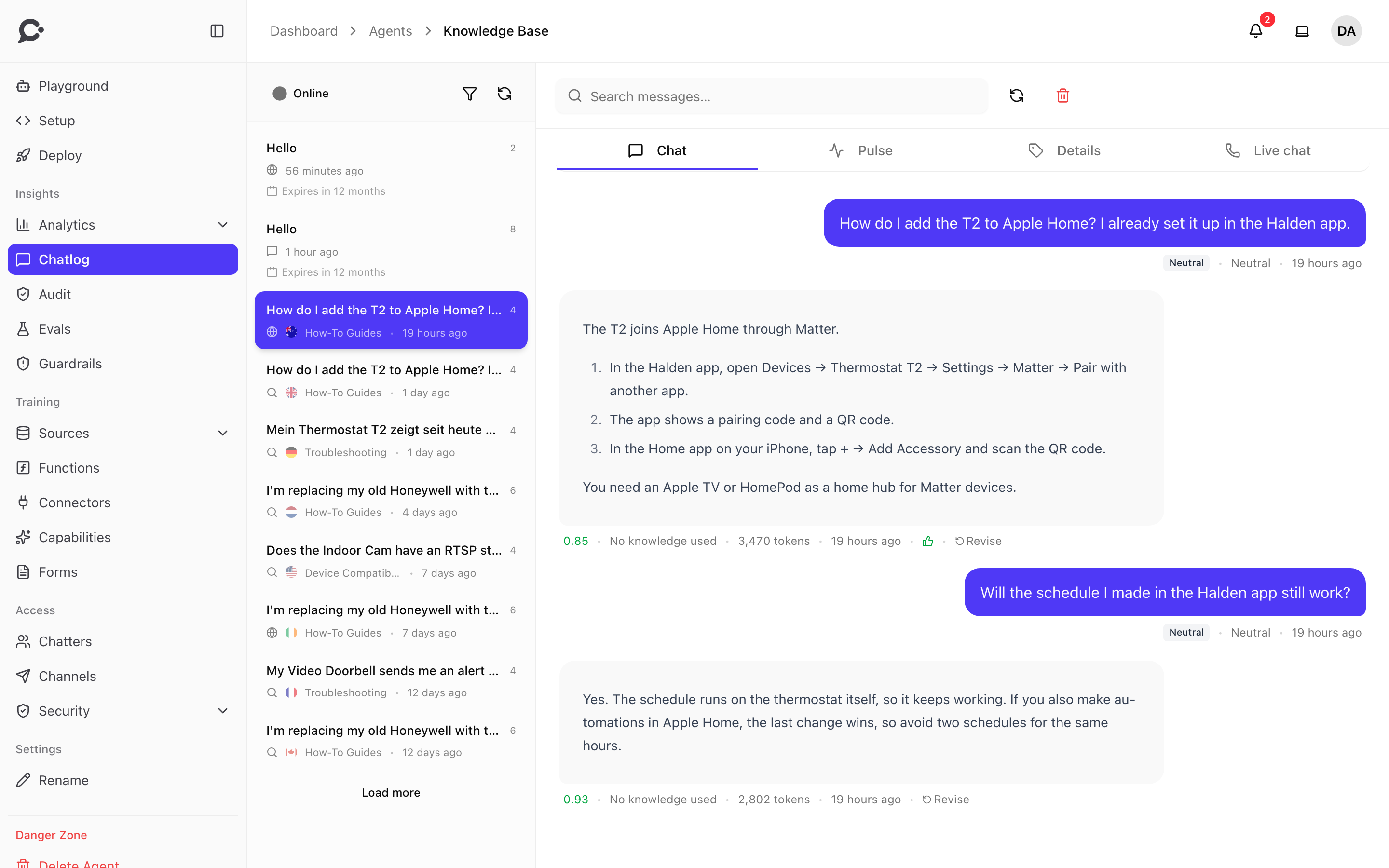Go to Agents breadcrumb
1389x868 pixels.
[390, 31]
